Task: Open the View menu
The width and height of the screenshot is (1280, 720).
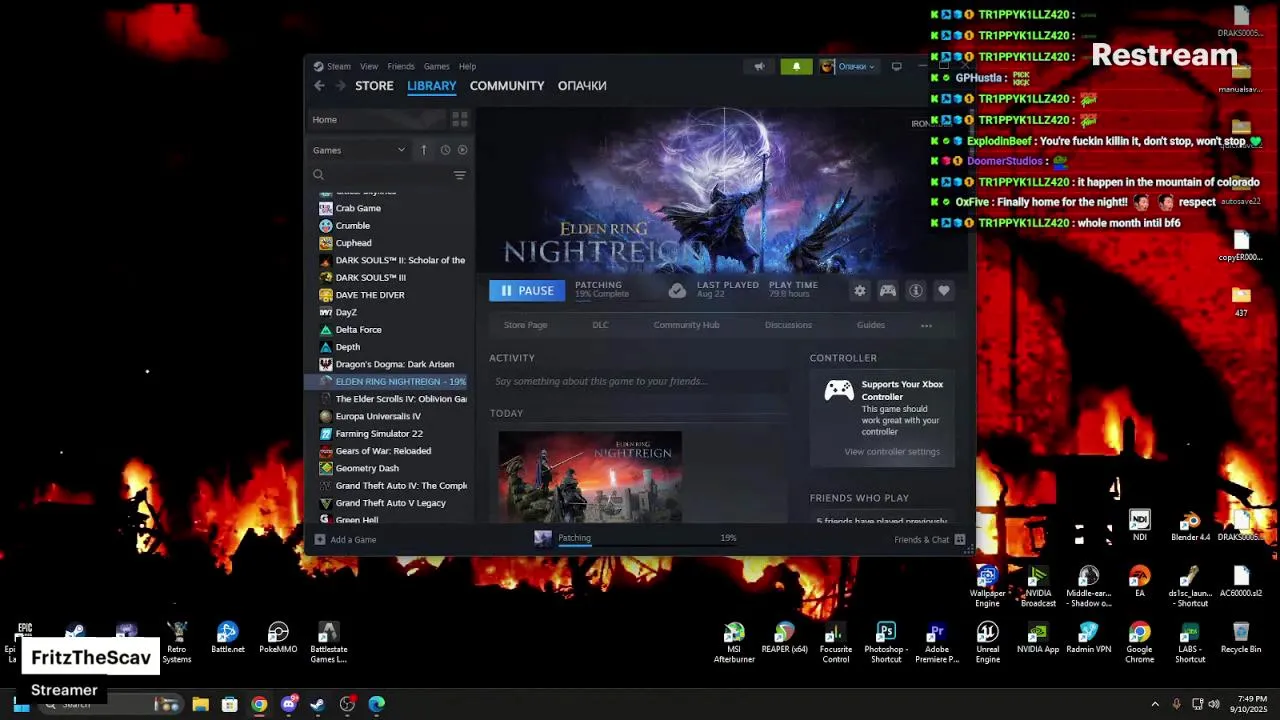Action: point(369,66)
